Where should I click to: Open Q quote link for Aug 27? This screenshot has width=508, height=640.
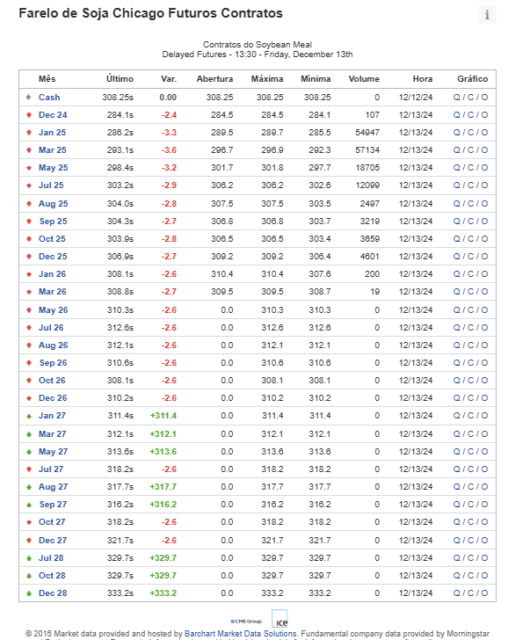click(457, 487)
